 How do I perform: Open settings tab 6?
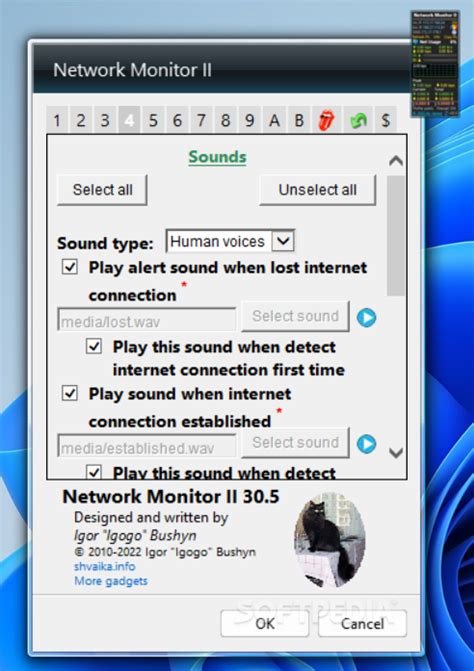[x=177, y=120]
